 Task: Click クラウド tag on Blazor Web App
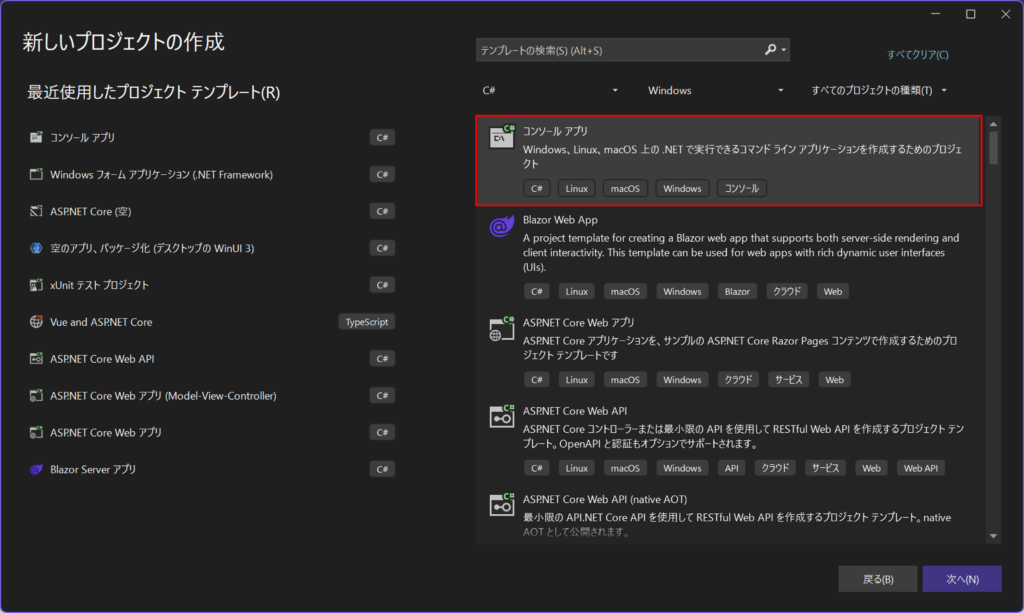(786, 292)
